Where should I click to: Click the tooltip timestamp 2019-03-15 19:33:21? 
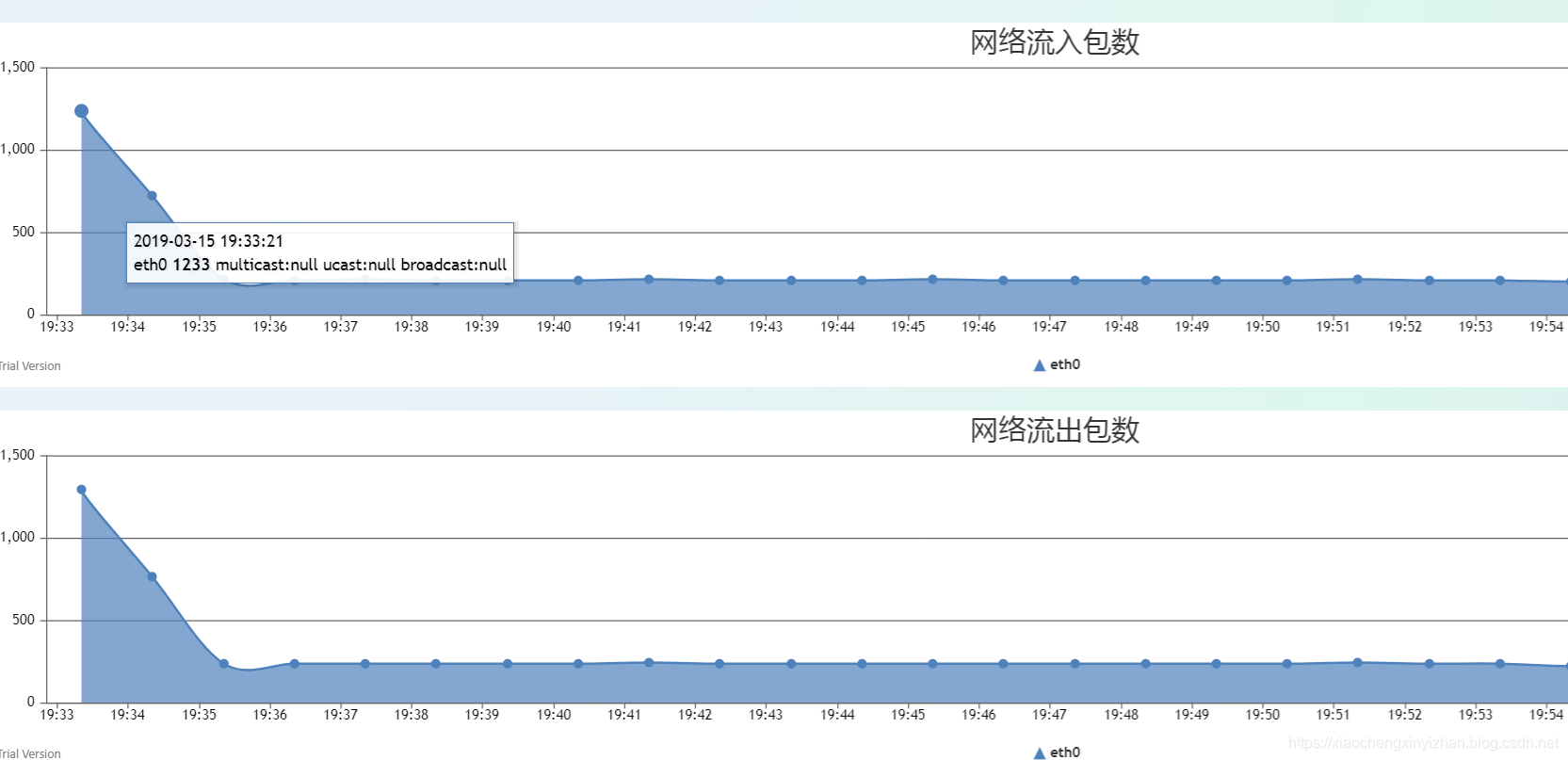pyautogui.click(x=208, y=241)
